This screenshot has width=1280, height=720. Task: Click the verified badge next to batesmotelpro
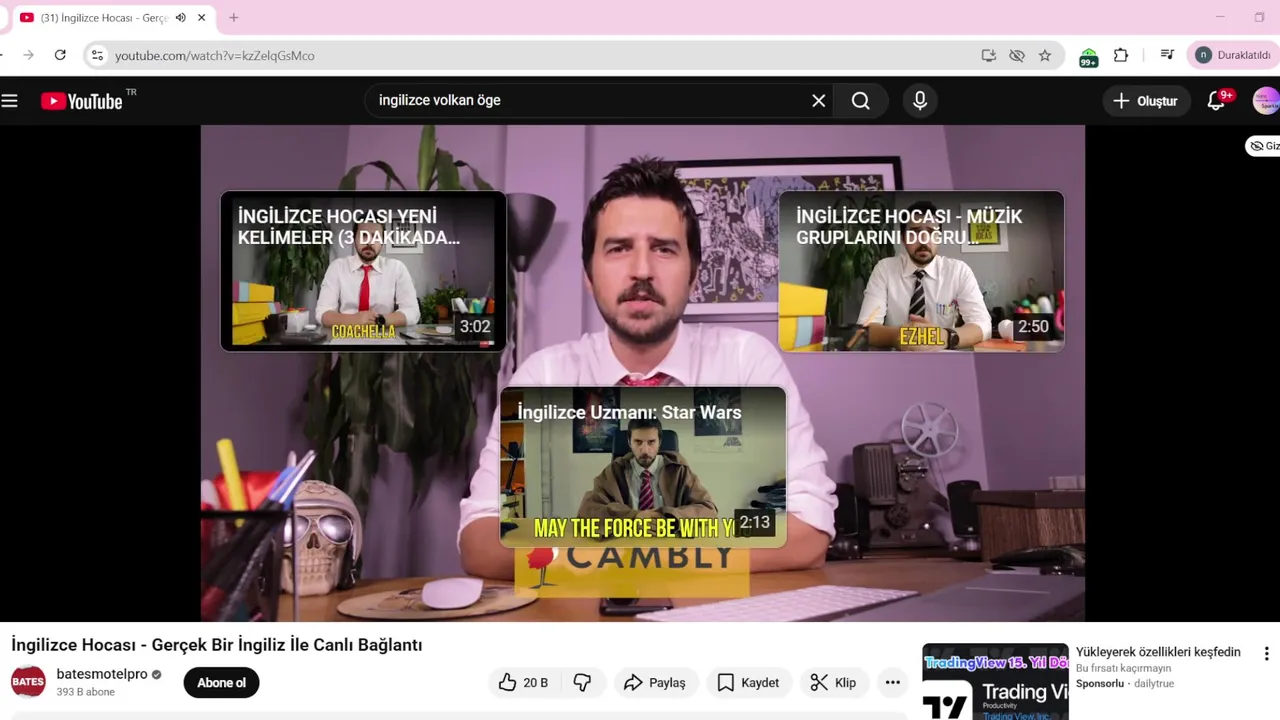pyautogui.click(x=156, y=675)
